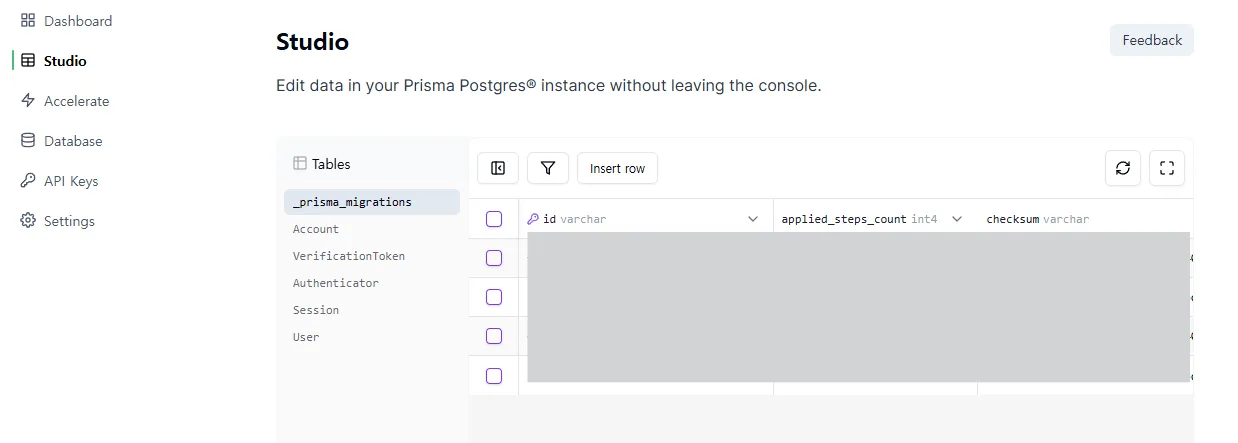Expand the applied_steps_count column dropdown
This screenshot has height=443, width=1238.
tap(957, 219)
